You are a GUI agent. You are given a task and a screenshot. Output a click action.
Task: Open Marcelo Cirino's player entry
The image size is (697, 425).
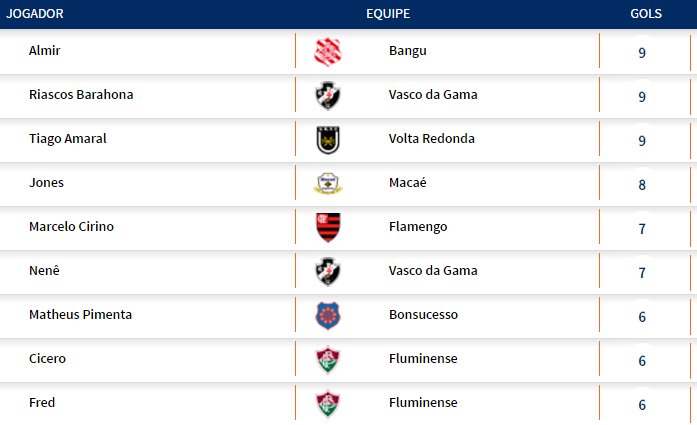click(71, 226)
